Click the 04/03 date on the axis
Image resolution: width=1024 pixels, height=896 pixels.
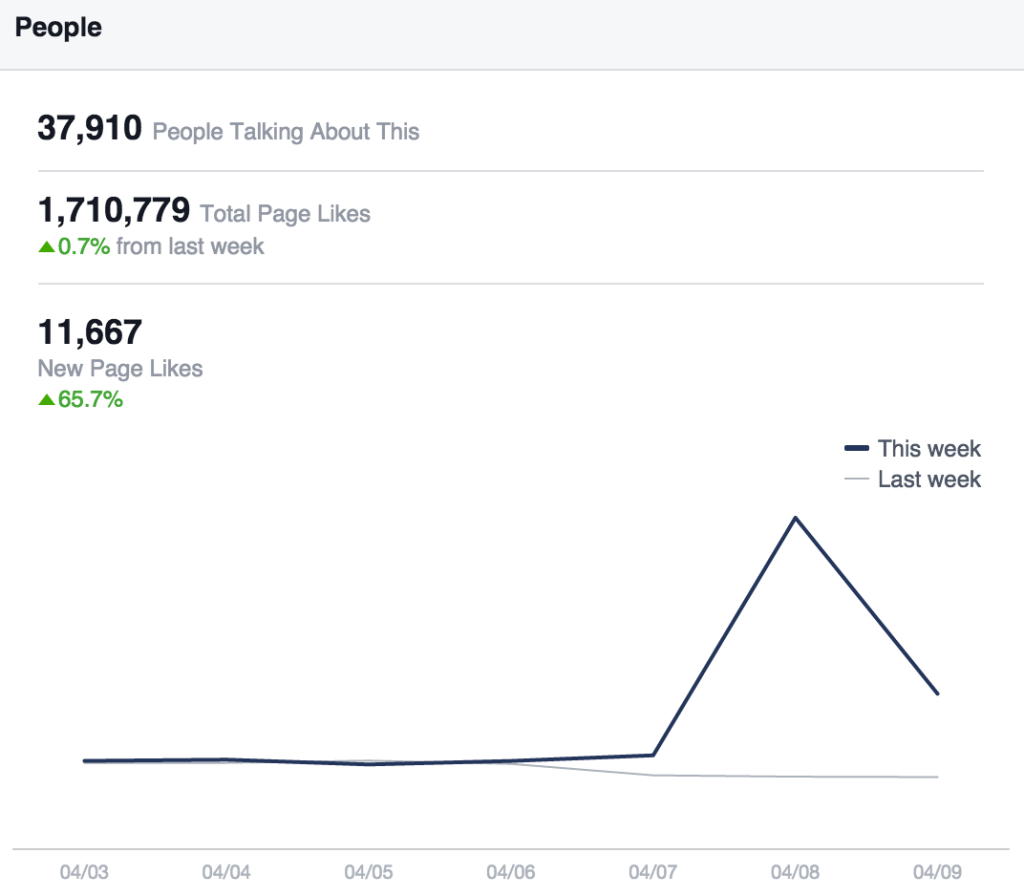click(84, 872)
